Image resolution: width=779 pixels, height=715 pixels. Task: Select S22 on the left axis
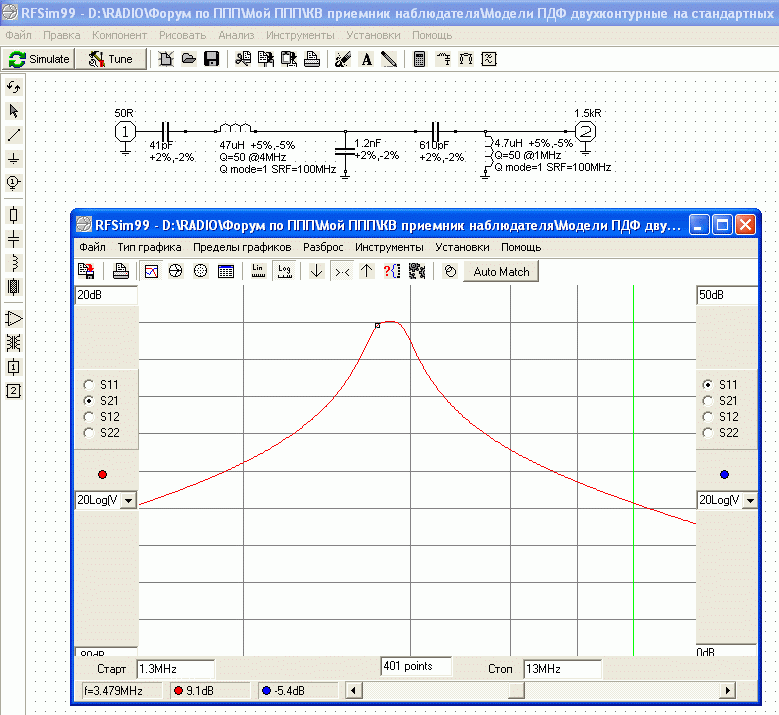coord(101,433)
